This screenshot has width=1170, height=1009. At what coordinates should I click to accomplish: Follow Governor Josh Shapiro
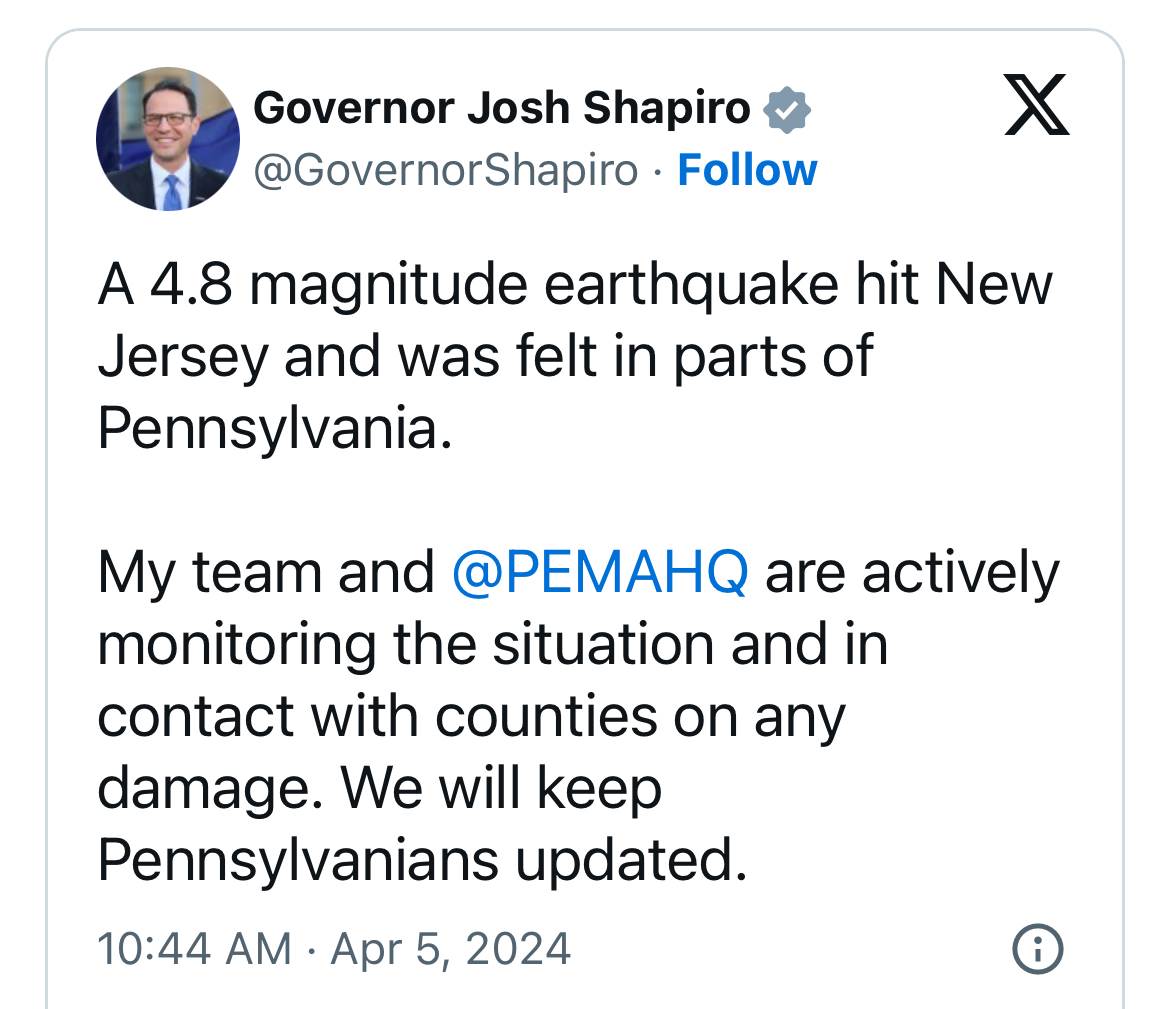tap(747, 170)
